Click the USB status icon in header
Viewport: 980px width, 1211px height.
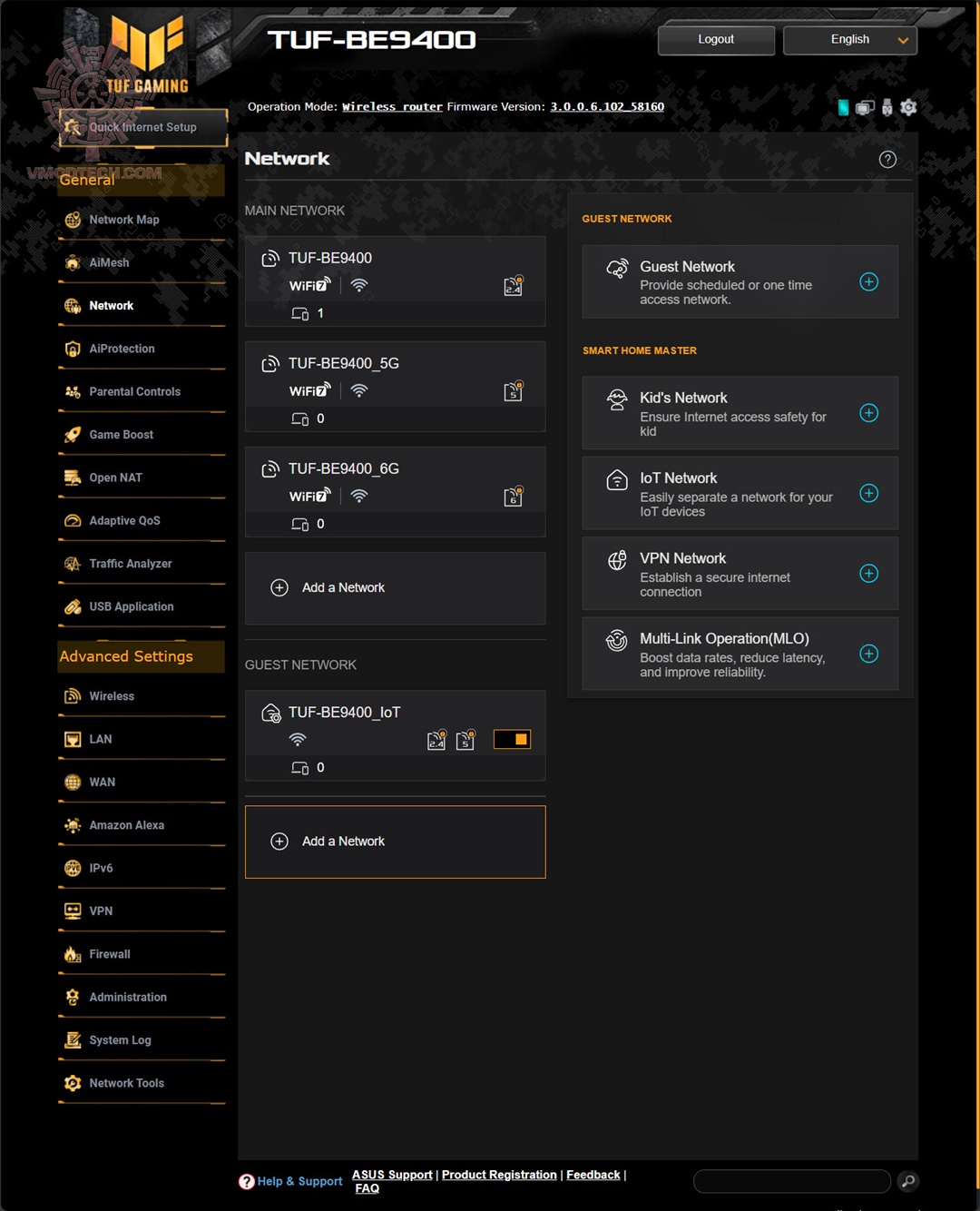(887, 108)
